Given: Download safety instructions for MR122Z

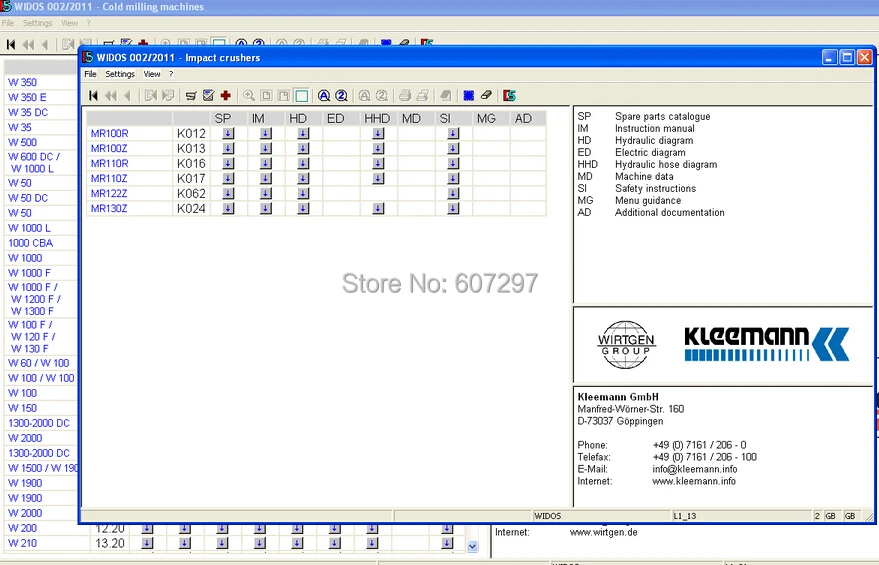Looking at the screenshot, I should (454, 193).
